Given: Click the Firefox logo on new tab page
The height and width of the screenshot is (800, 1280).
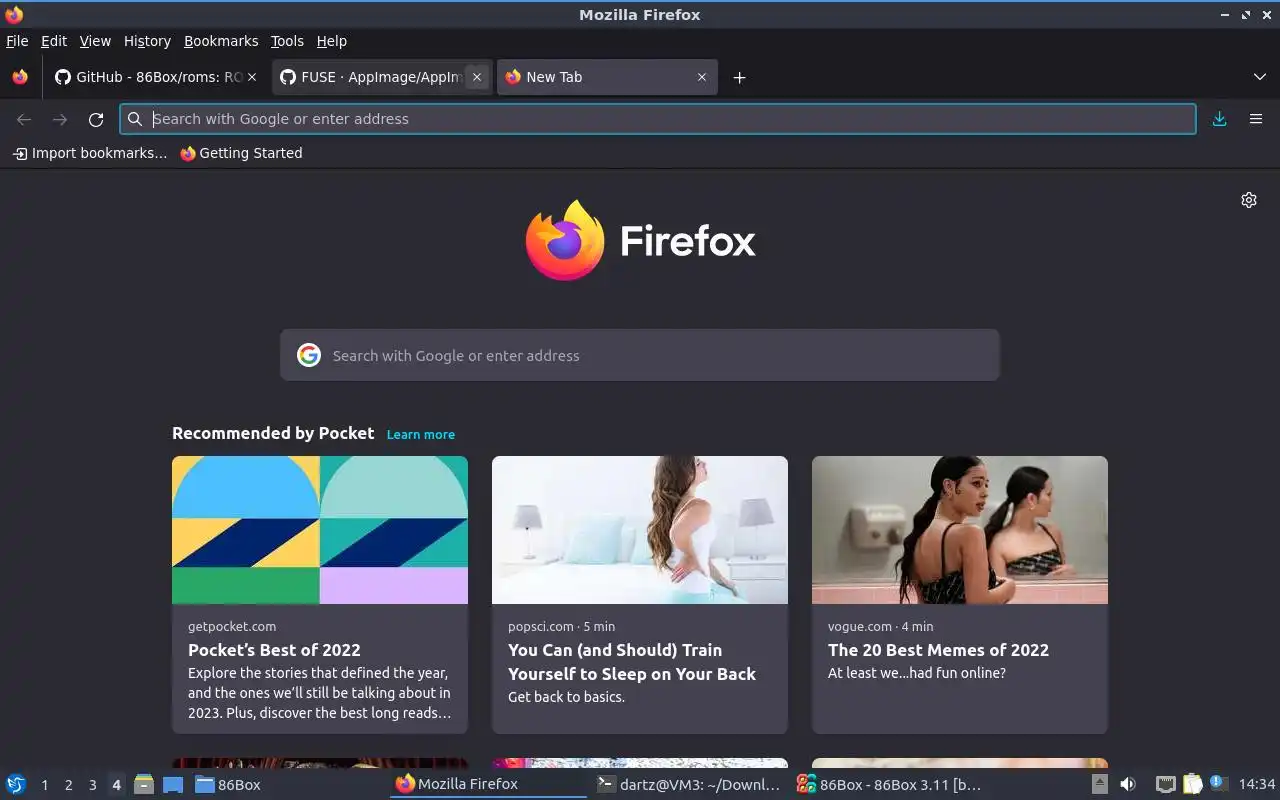Looking at the screenshot, I should pos(640,241).
